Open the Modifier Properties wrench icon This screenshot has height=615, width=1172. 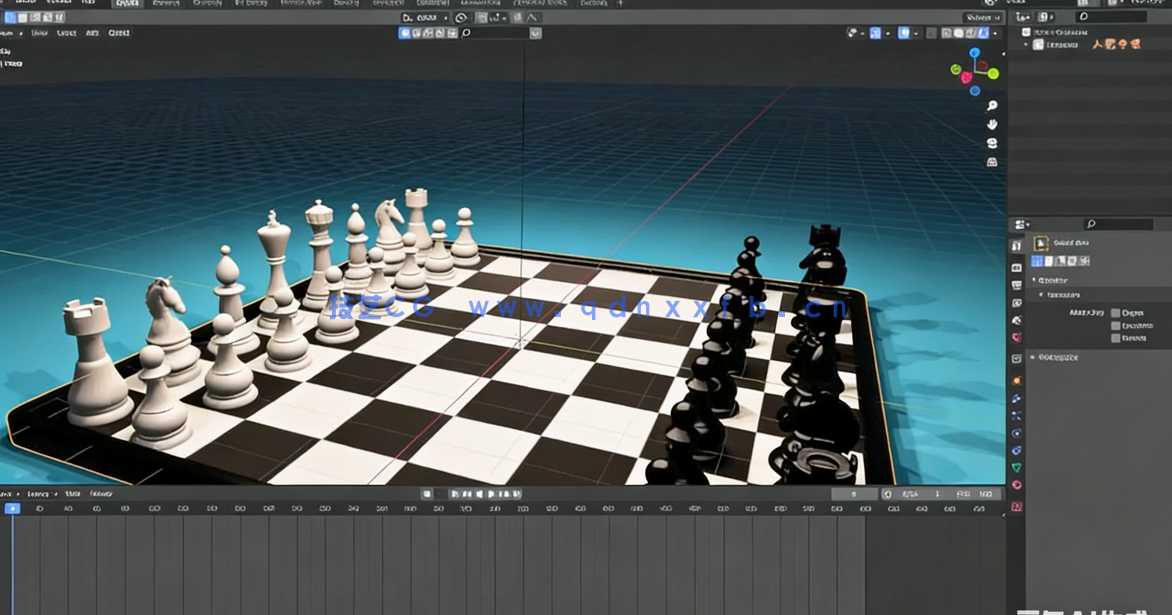(1016, 398)
